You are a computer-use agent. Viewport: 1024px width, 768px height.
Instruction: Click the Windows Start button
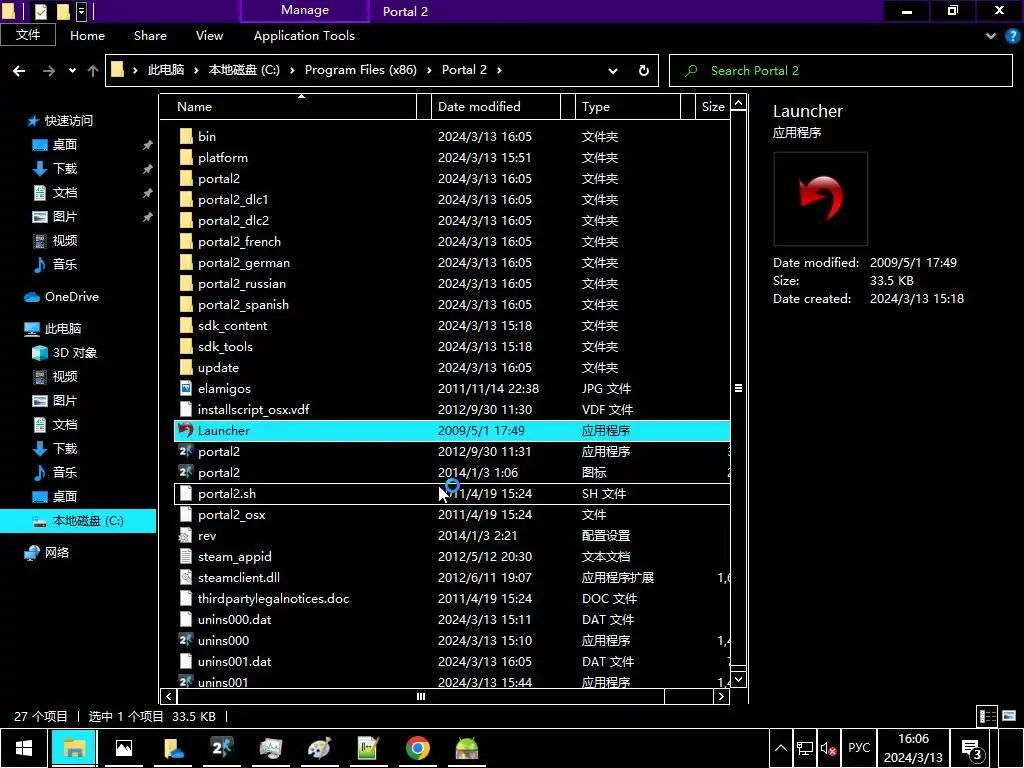24,748
